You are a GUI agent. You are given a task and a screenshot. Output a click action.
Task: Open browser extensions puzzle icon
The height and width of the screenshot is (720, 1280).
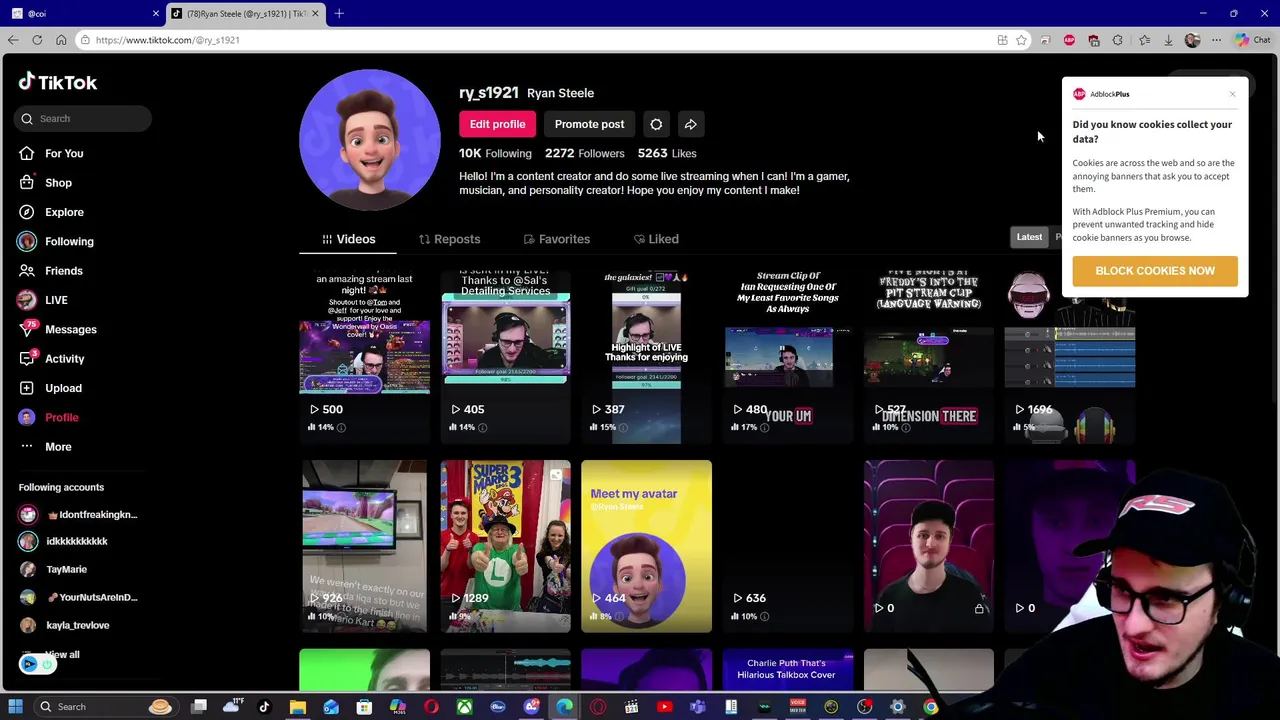pos(1117,40)
